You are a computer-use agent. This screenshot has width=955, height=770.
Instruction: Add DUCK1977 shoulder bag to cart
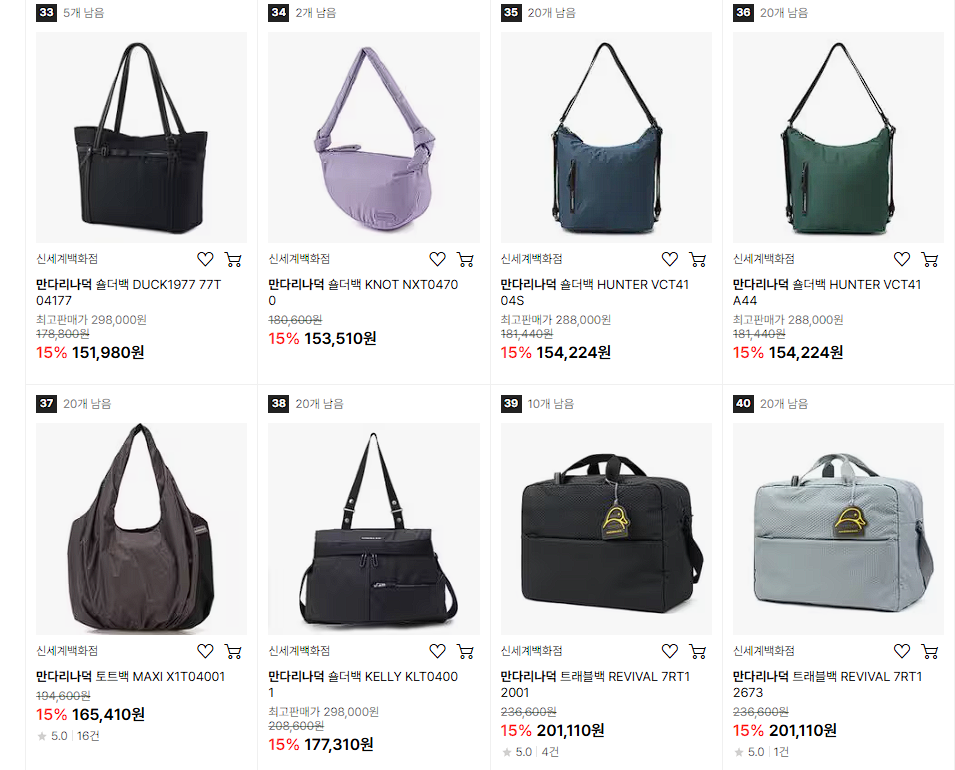pyautogui.click(x=233, y=259)
